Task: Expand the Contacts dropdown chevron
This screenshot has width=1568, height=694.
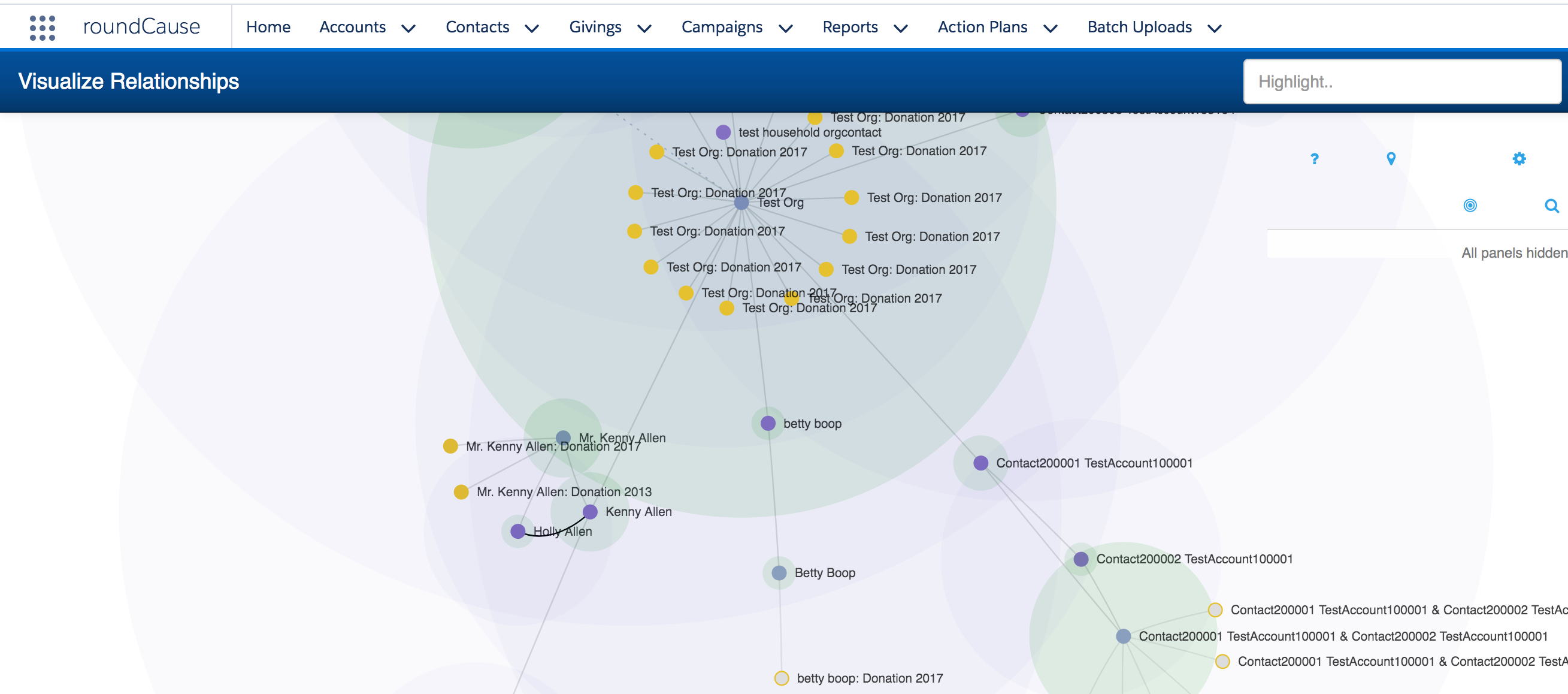Action: [x=532, y=28]
